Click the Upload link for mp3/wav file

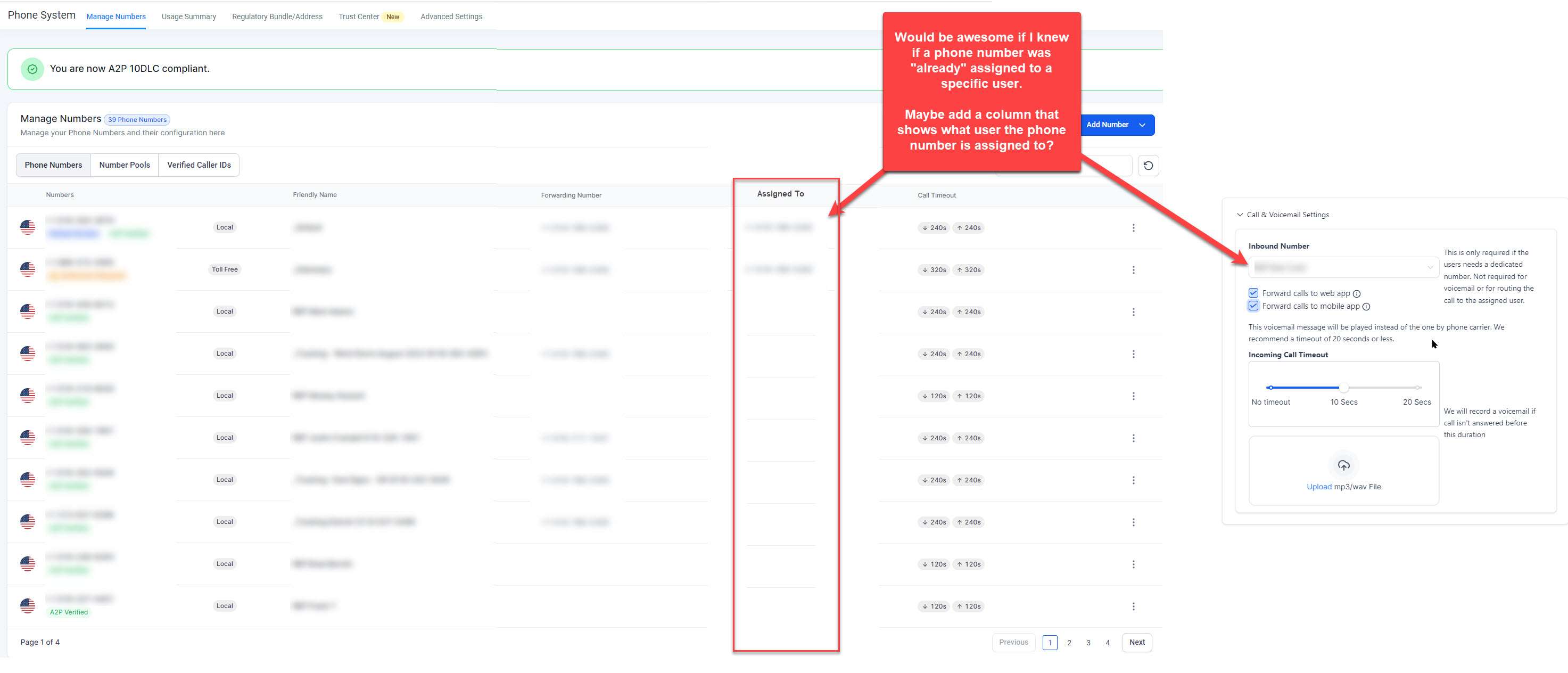(1318, 487)
